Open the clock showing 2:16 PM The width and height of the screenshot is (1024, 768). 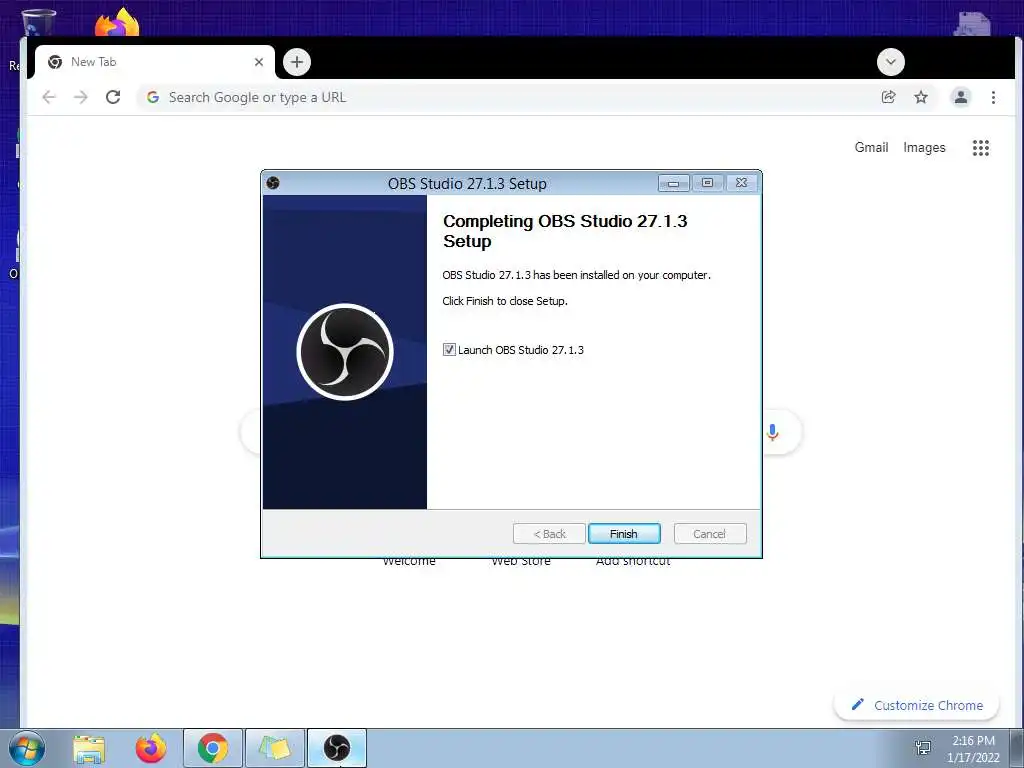[x=973, y=748]
